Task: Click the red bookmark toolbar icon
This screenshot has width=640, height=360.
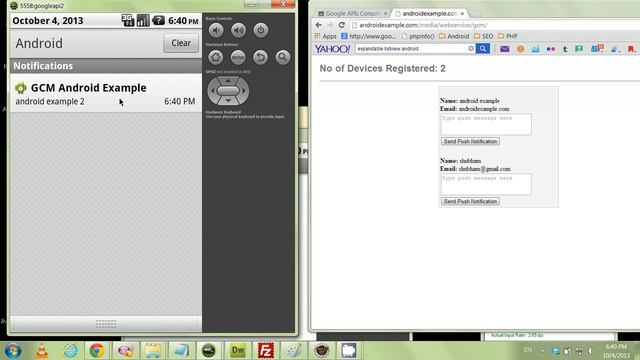Action: (631, 49)
